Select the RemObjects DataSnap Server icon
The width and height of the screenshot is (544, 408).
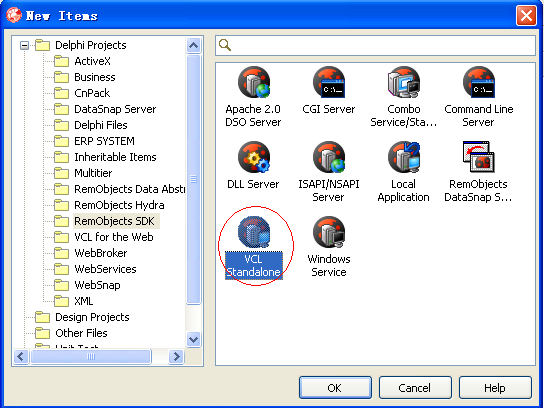coord(478,157)
